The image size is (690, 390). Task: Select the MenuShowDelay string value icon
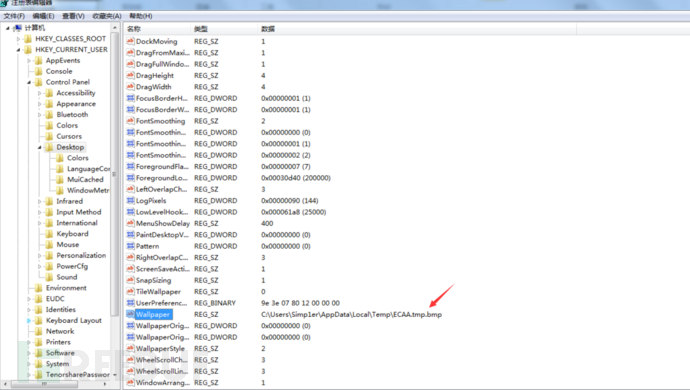pyautogui.click(x=130, y=223)
